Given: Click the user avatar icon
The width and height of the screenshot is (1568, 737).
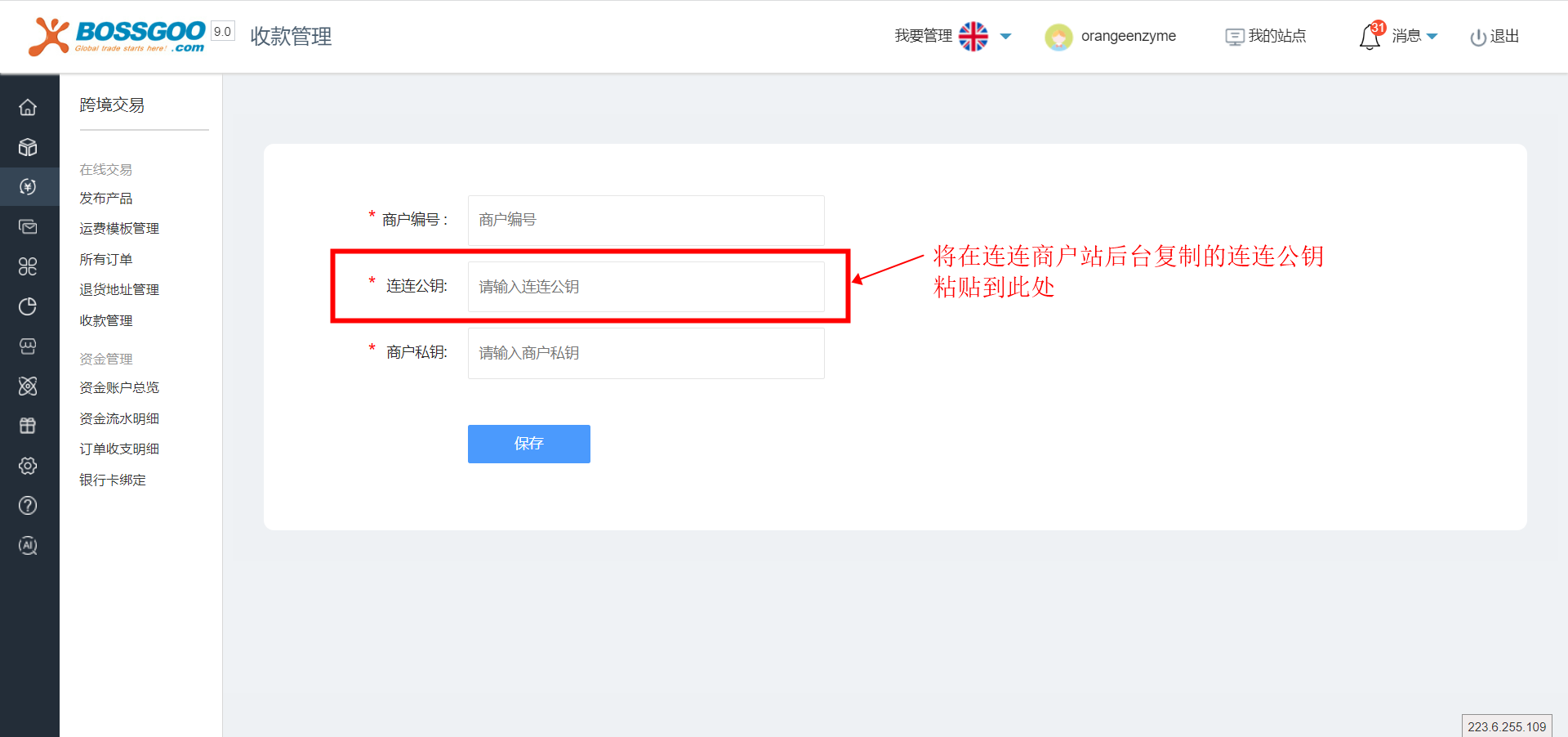Looking at the screenshot, I should coord(1058,37).
